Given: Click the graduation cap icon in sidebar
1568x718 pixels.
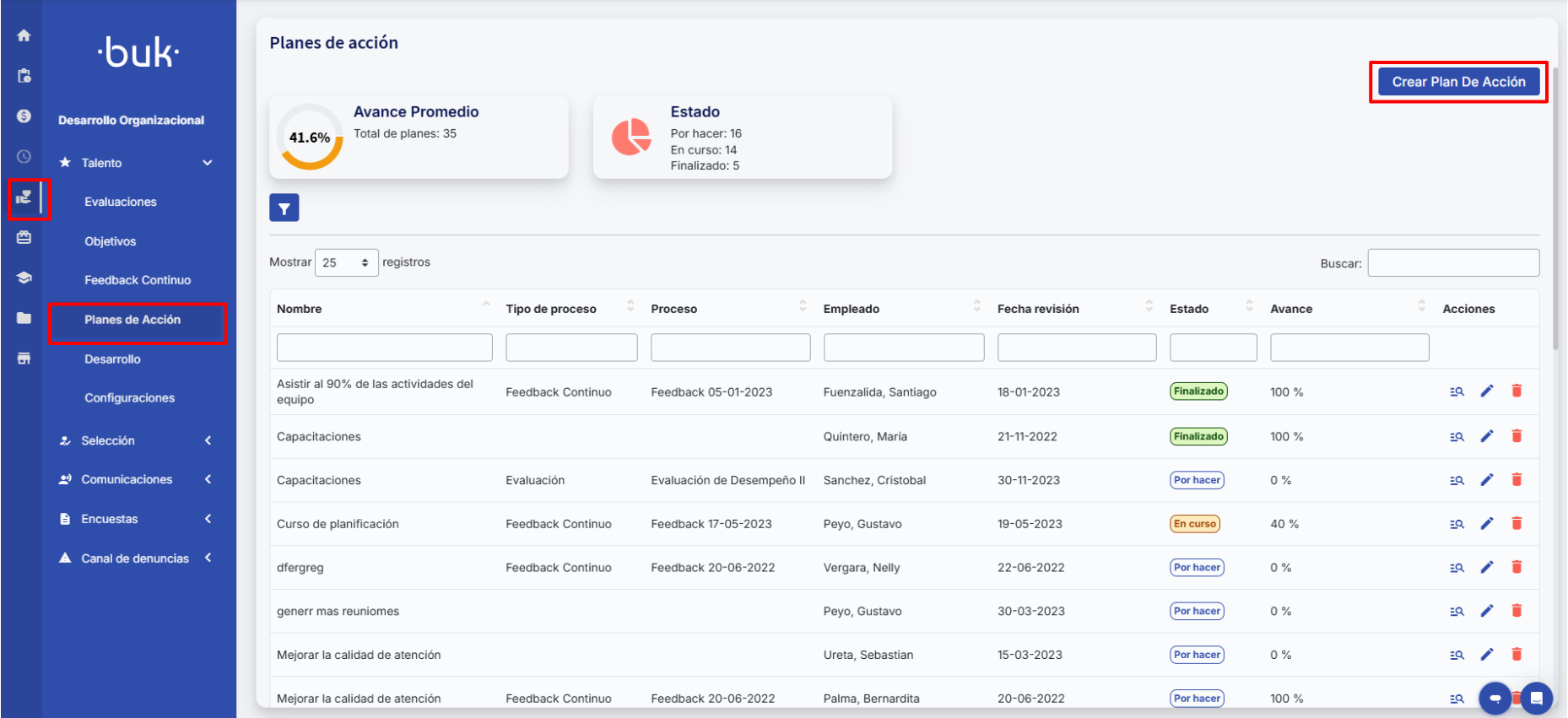Looking at the screenshot, I should pos(24,278).
